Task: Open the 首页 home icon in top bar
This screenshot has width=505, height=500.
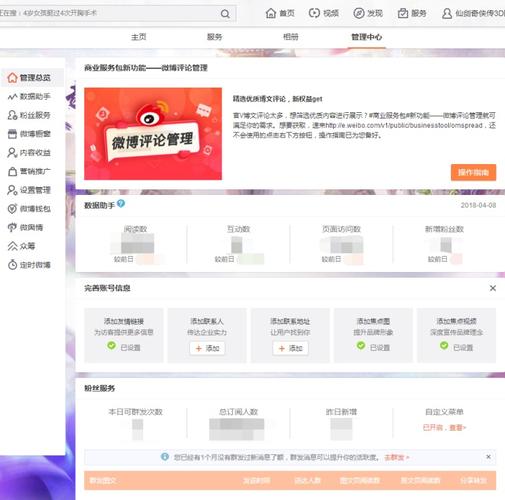Action: pos(271,13)
